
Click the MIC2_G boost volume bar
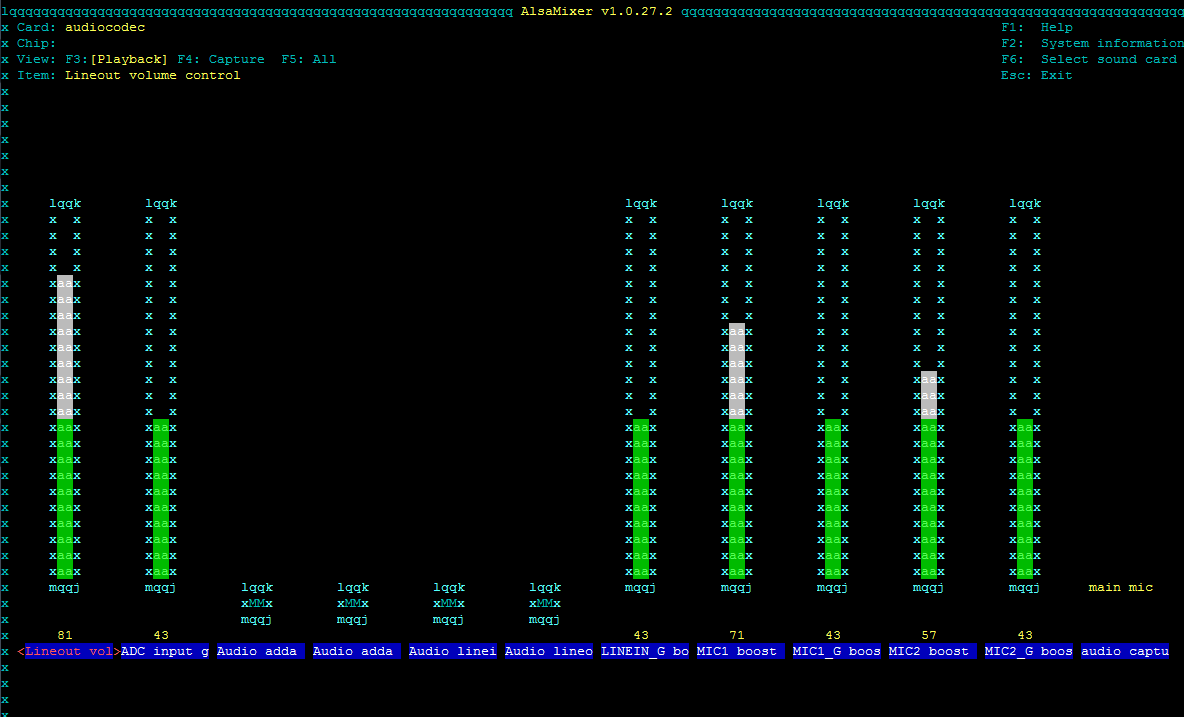[x=1025, y=395]
